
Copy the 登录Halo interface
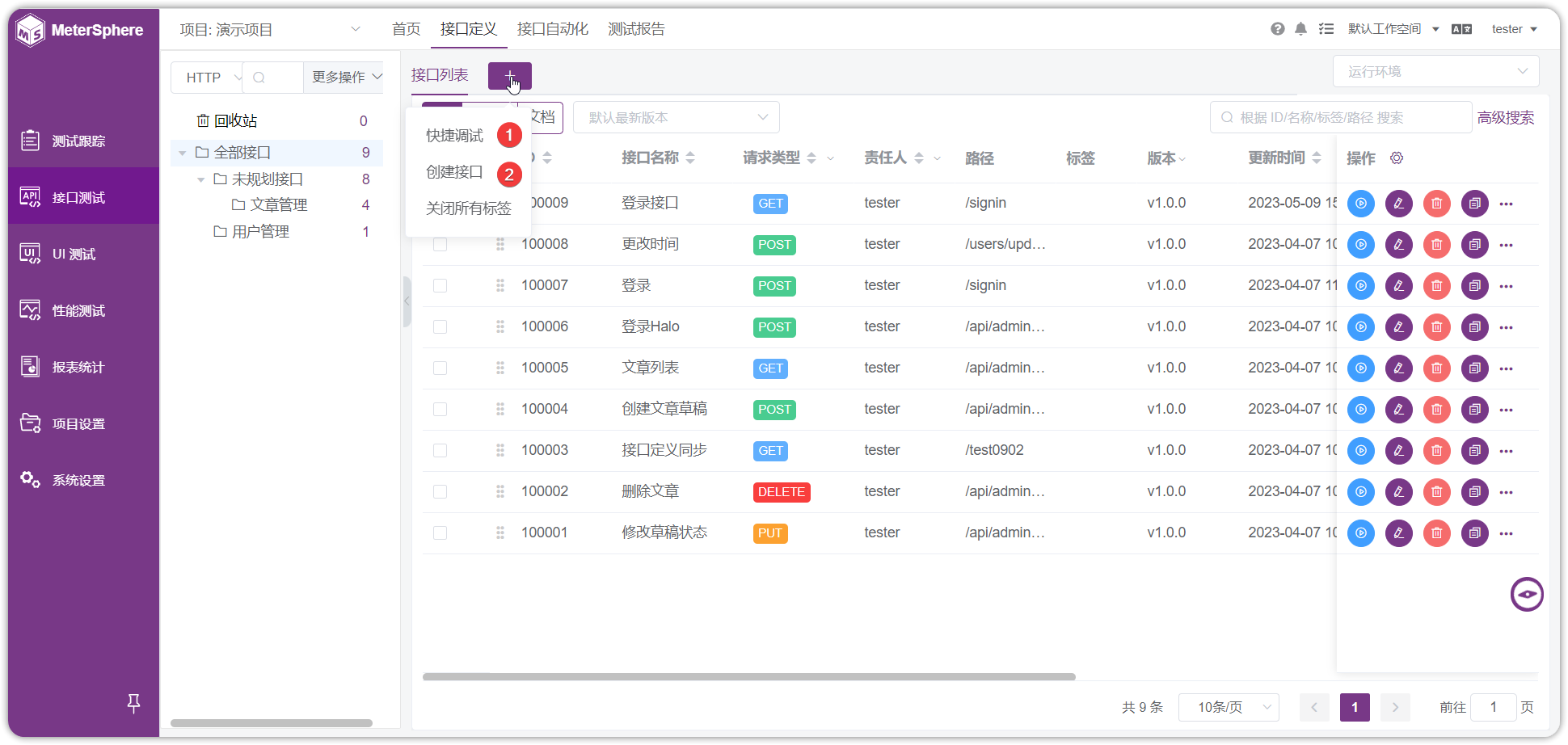(1475, 327)
